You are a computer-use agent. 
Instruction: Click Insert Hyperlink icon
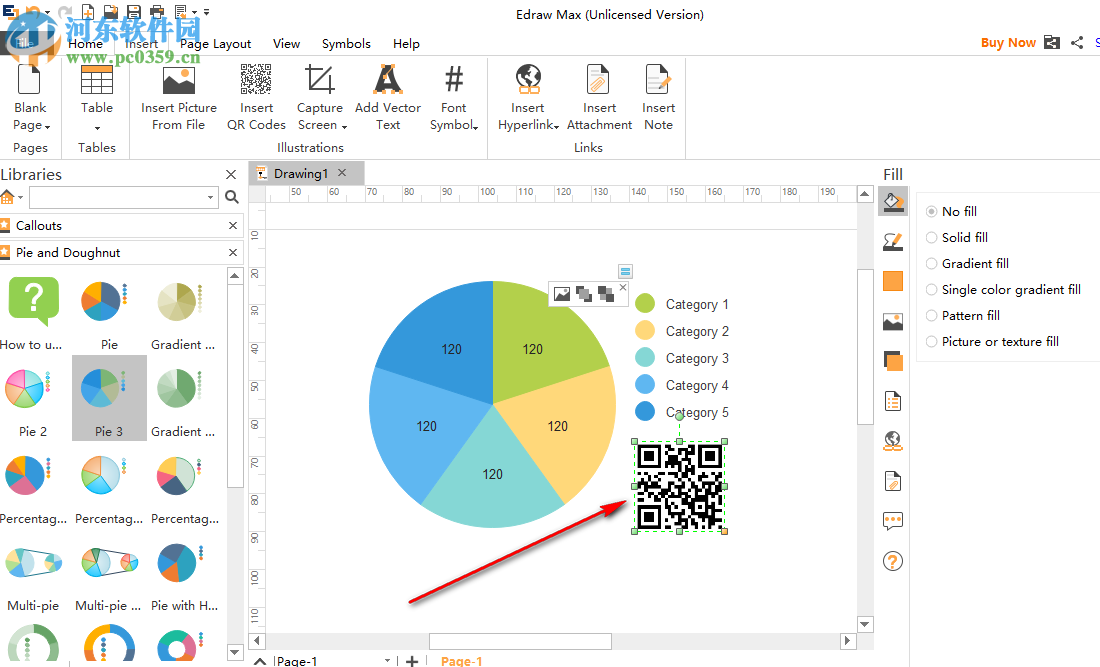click(528, 79)
